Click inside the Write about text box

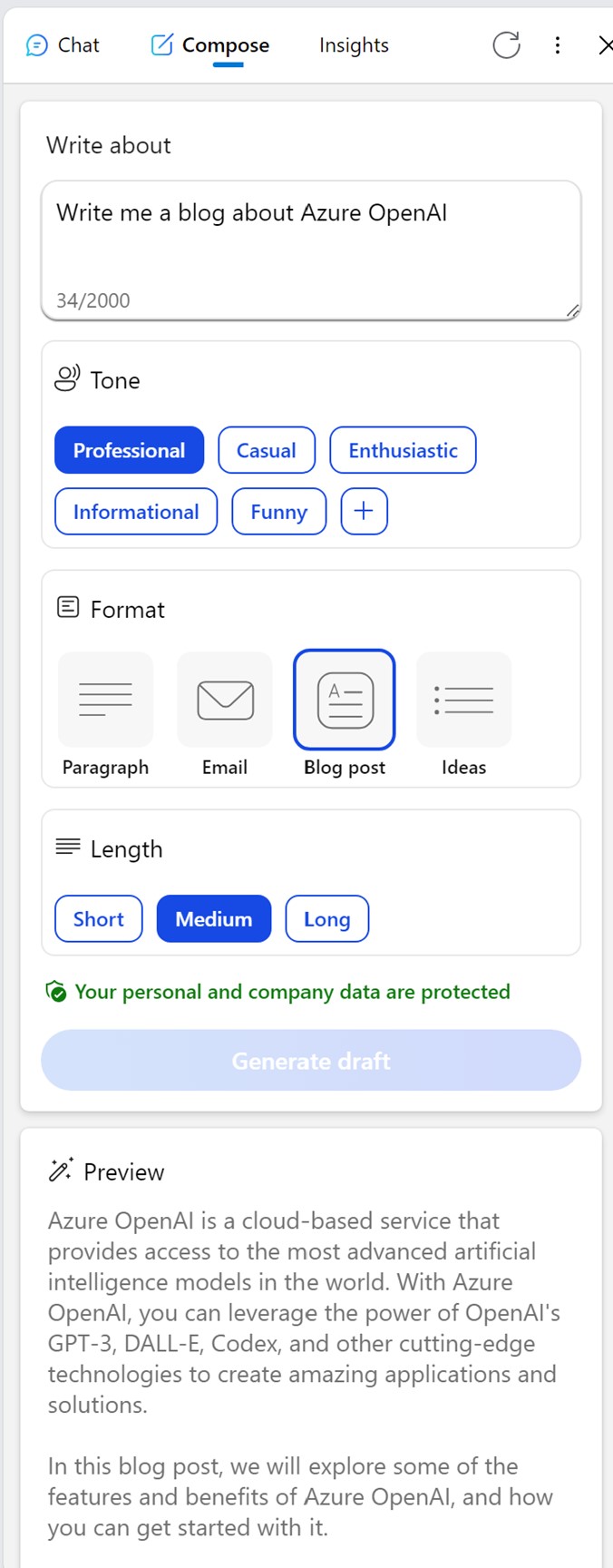(310, 236)
